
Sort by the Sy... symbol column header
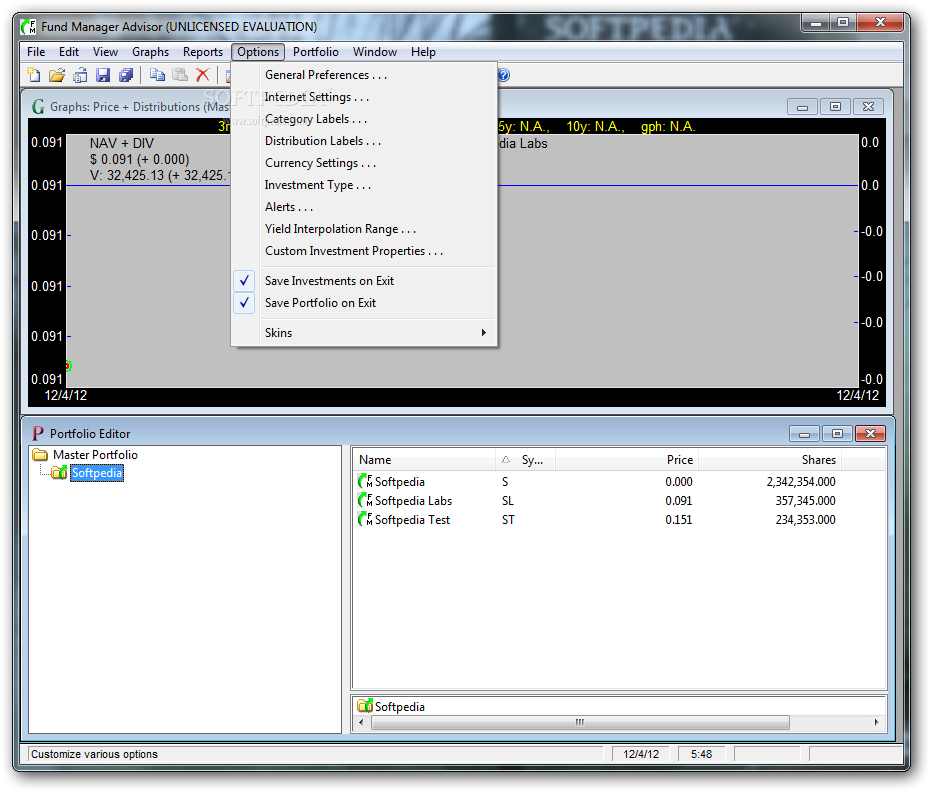[525, 460]
